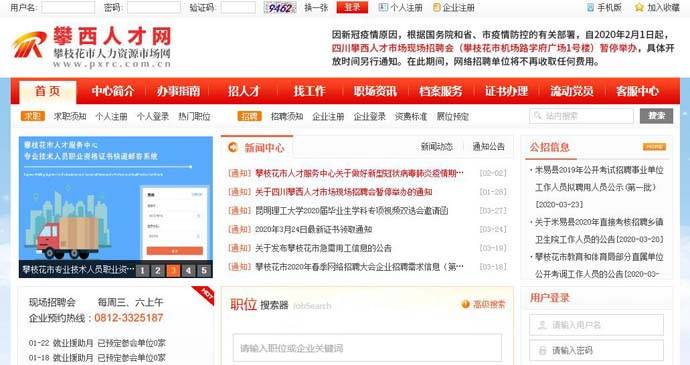The width and height of the screenshot is (690, 365).
Task: Go to banner slide 1
Action: point(142,270)
